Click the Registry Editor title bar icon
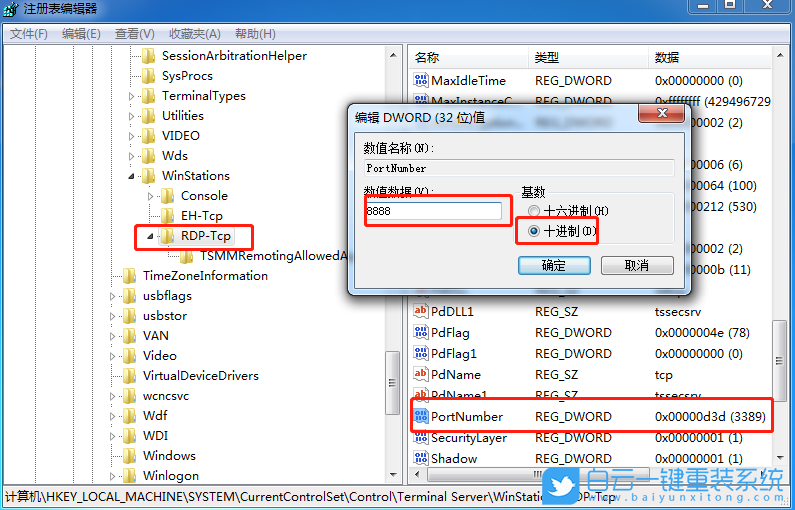The image size is (795, 510). click(x=11, y=9)
